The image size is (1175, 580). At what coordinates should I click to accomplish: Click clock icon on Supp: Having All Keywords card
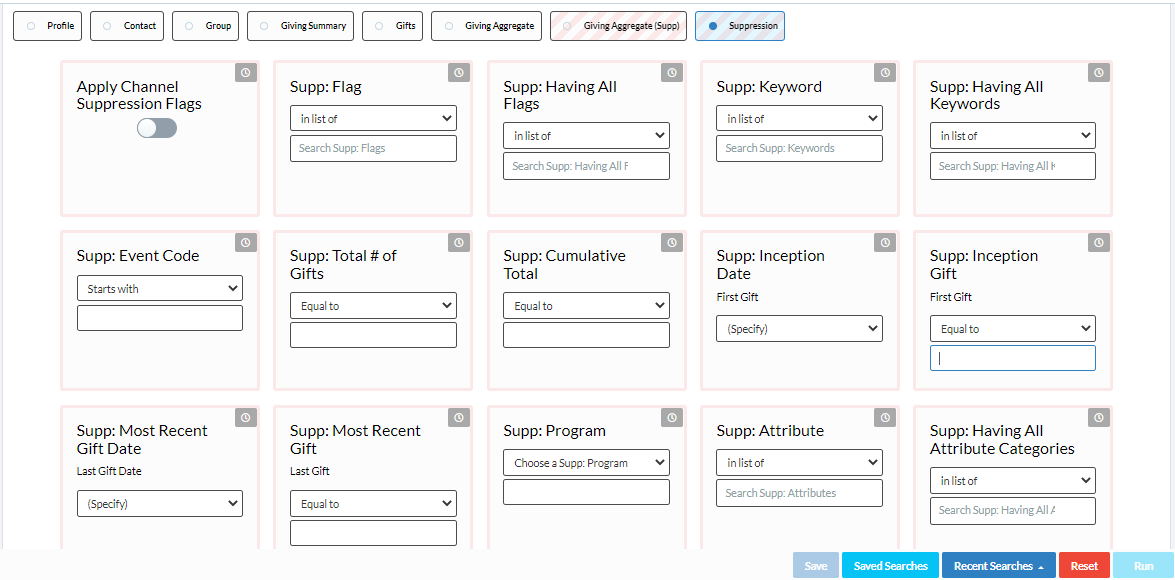coord(1099,73)
